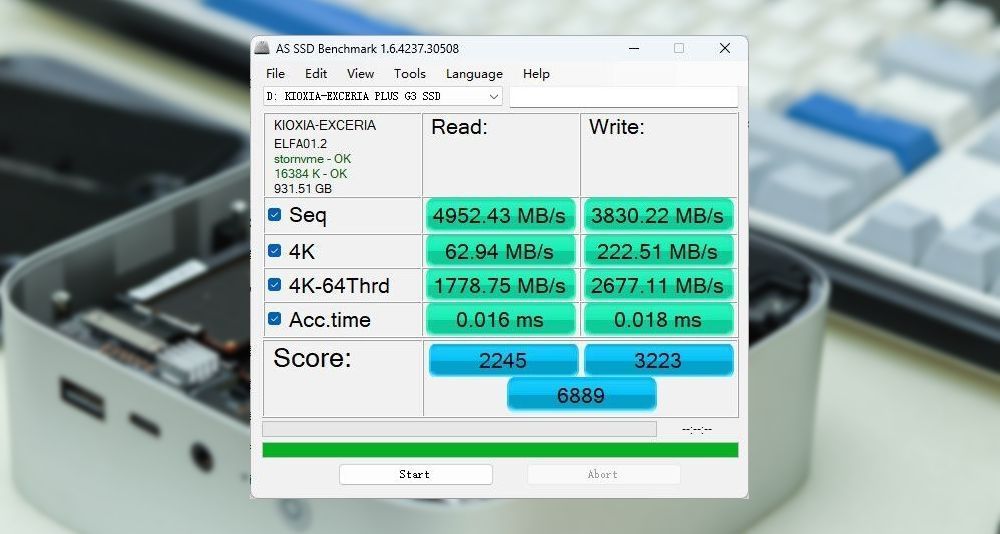Minimize the AS SSD Benchmark window
The width and height of the screenshot is (1000, 534).
point(633,49)
